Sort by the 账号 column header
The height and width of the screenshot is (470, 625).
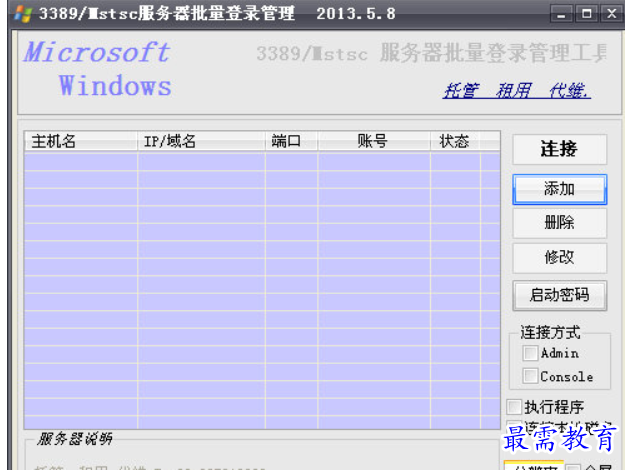pos(374,141)
